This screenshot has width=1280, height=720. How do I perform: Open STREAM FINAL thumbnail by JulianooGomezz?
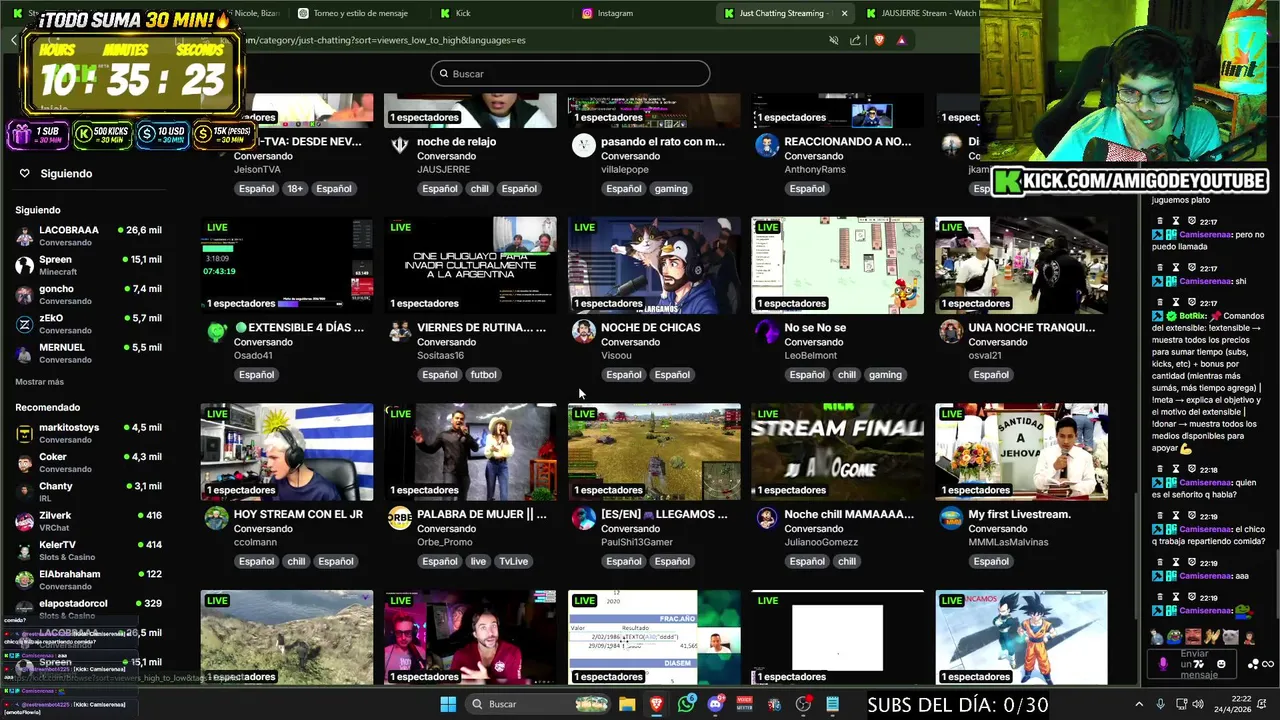click(x=838, y=452)
